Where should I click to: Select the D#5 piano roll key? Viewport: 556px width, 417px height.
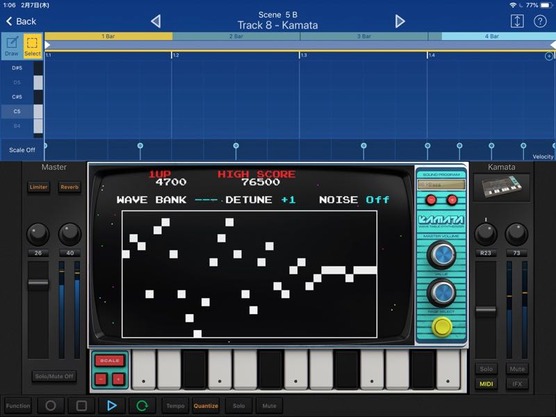(22, 68)
